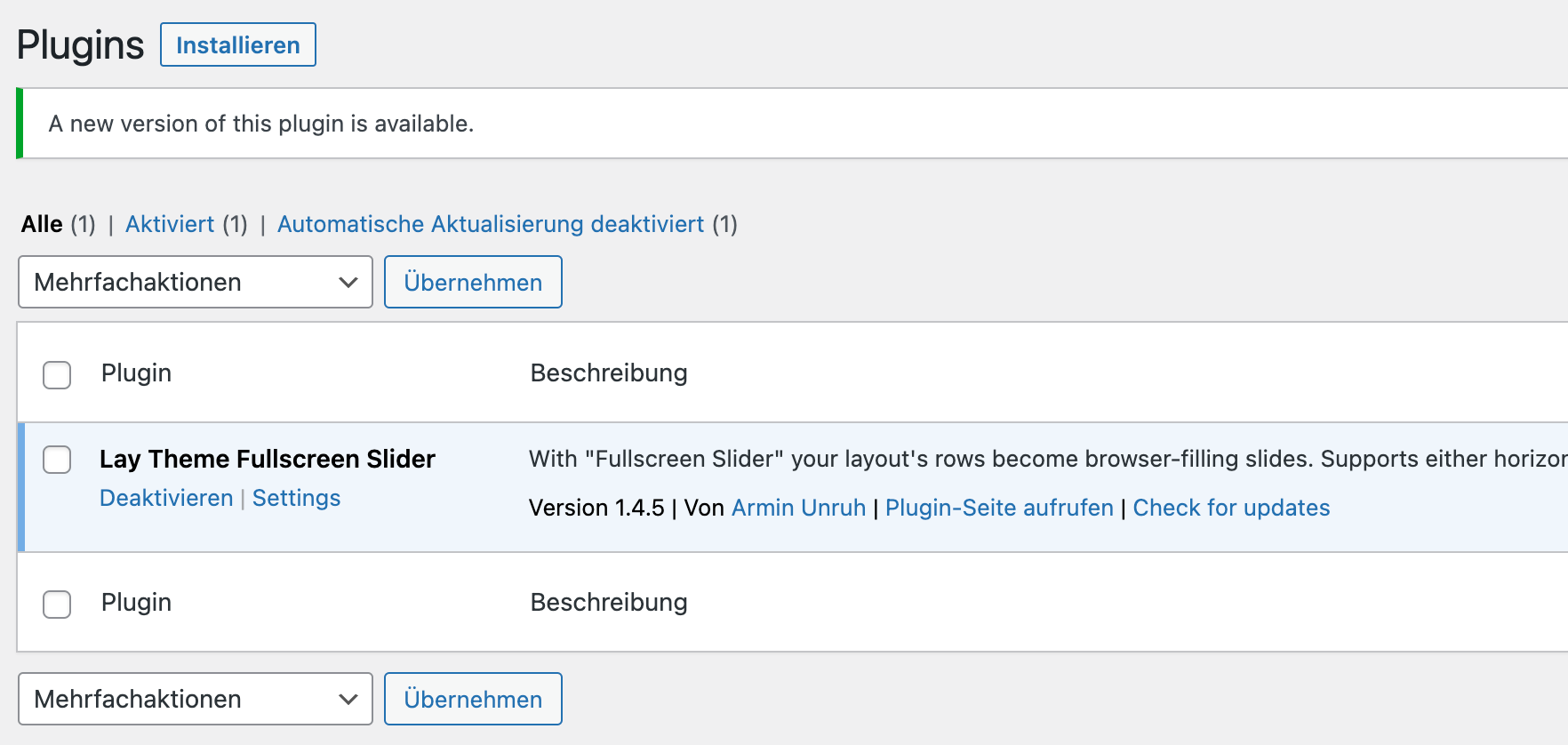Click Check for updates link
This screenshot has height=745, width=1568.
tap(1231, 508)
